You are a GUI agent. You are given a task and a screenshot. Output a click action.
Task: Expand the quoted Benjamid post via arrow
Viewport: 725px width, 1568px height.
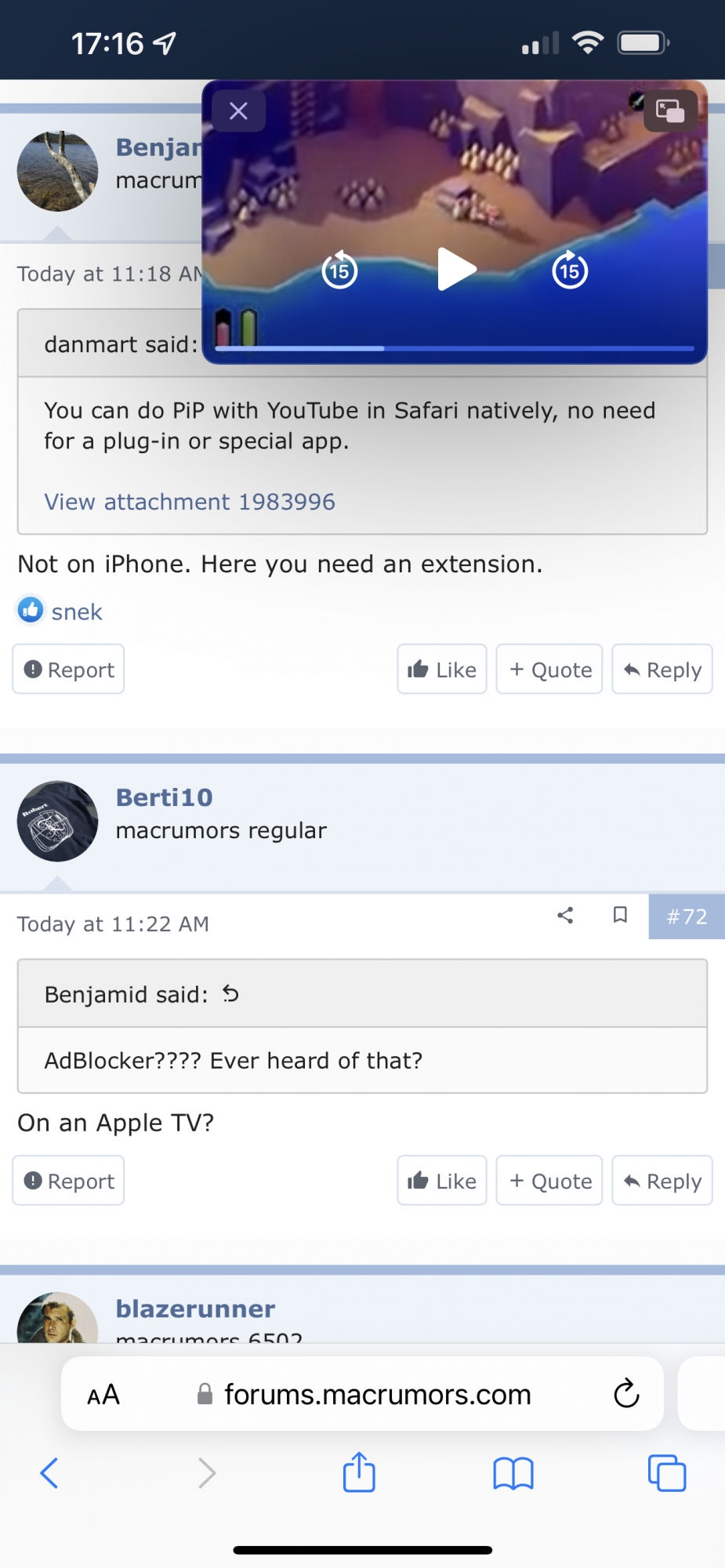[230, 994]
